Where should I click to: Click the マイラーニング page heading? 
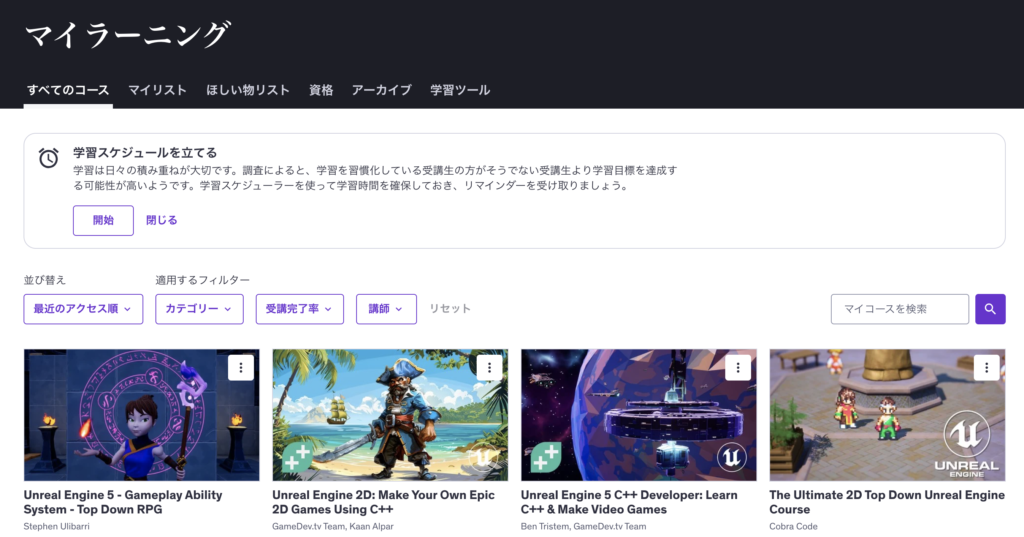click(x=127, y=35)
